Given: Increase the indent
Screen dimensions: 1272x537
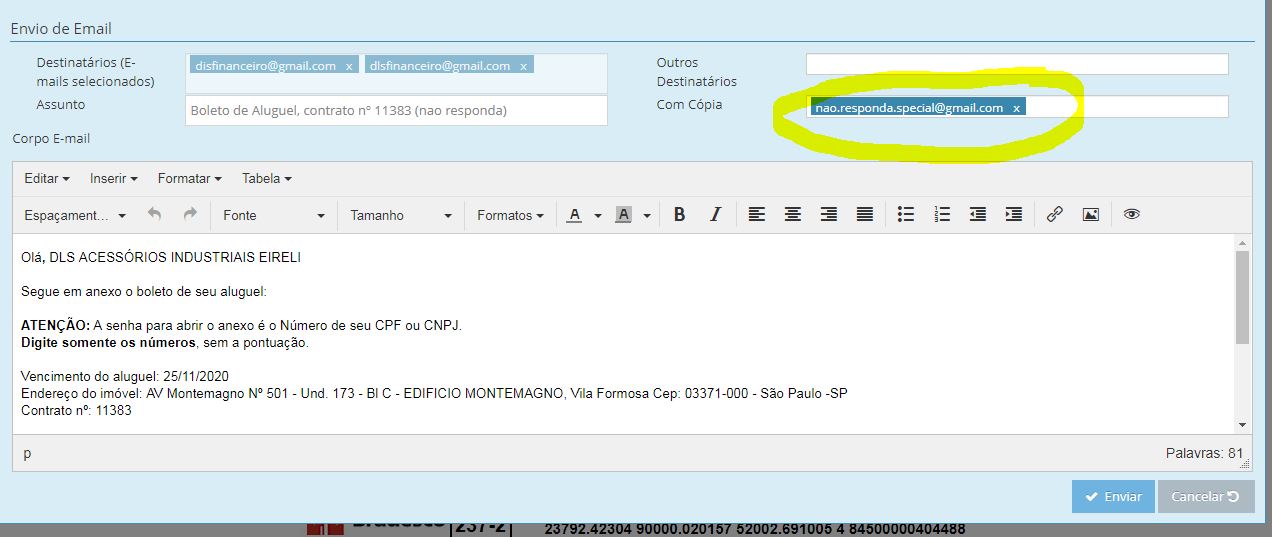Looking at the screenshot, I should click(x=1014, y=214).
